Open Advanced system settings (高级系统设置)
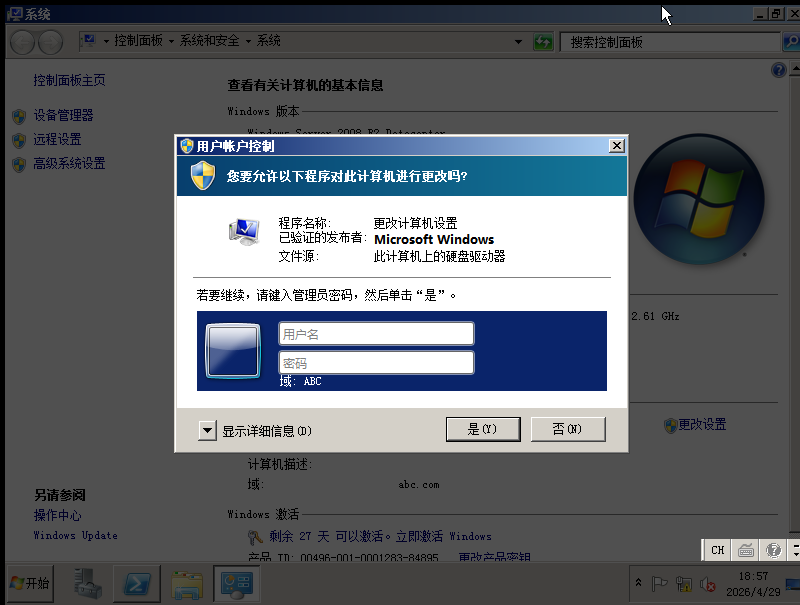 tap(69, 163)
